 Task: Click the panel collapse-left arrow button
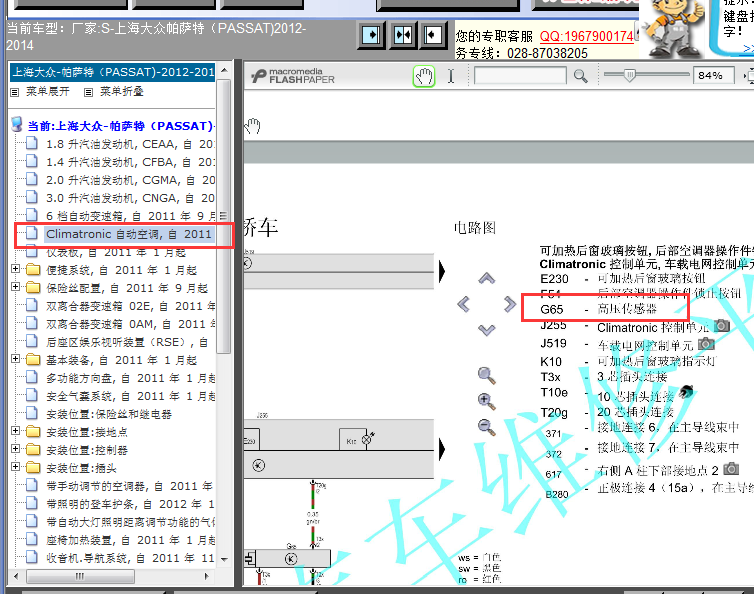433,35
